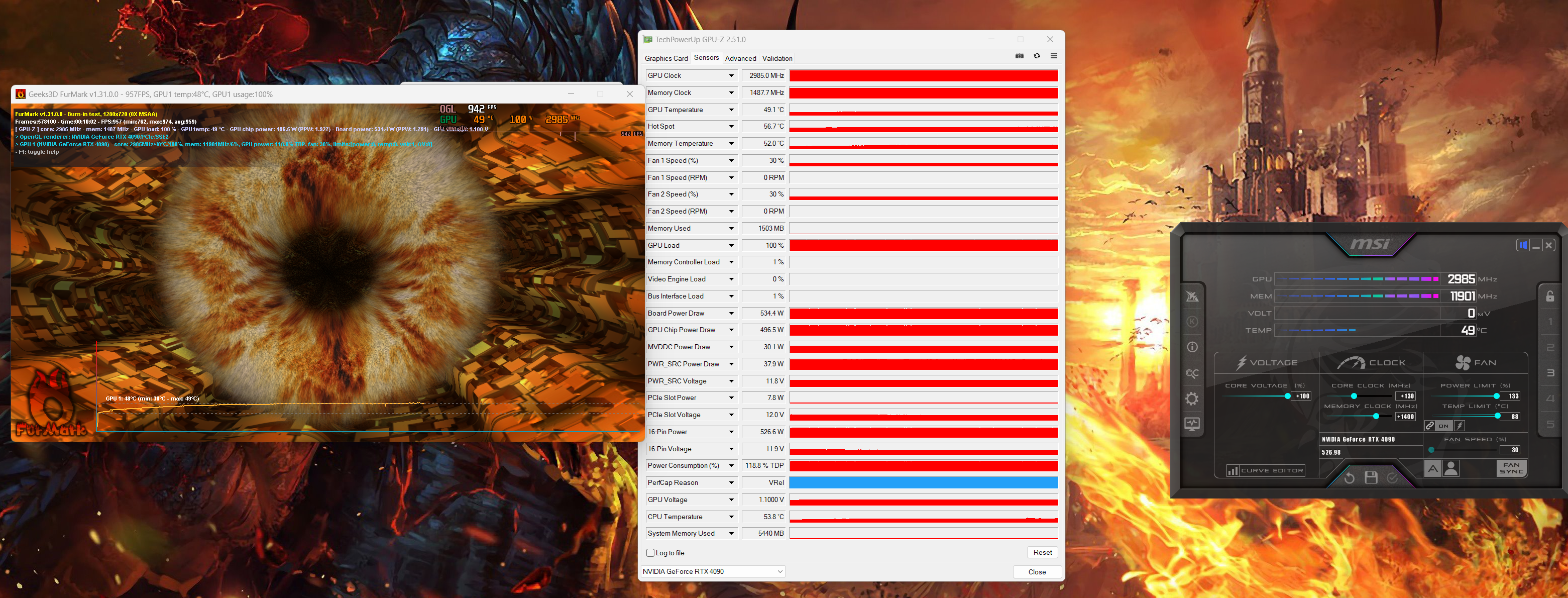Open the Afterburner hardware monitor icon
This screenshot has width=1568, height=598.
click(x=1192, y=425)
